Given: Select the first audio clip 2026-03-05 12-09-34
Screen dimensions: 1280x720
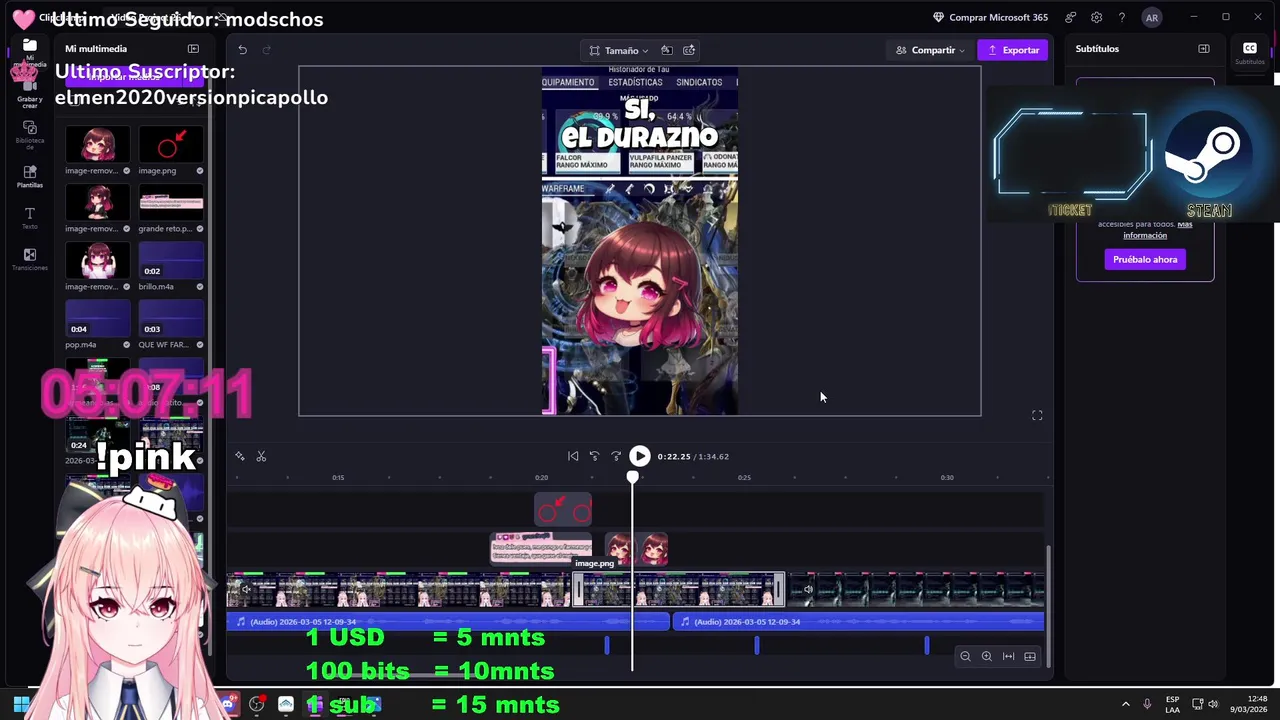Looking at the screenshot, I should point(448,622).
